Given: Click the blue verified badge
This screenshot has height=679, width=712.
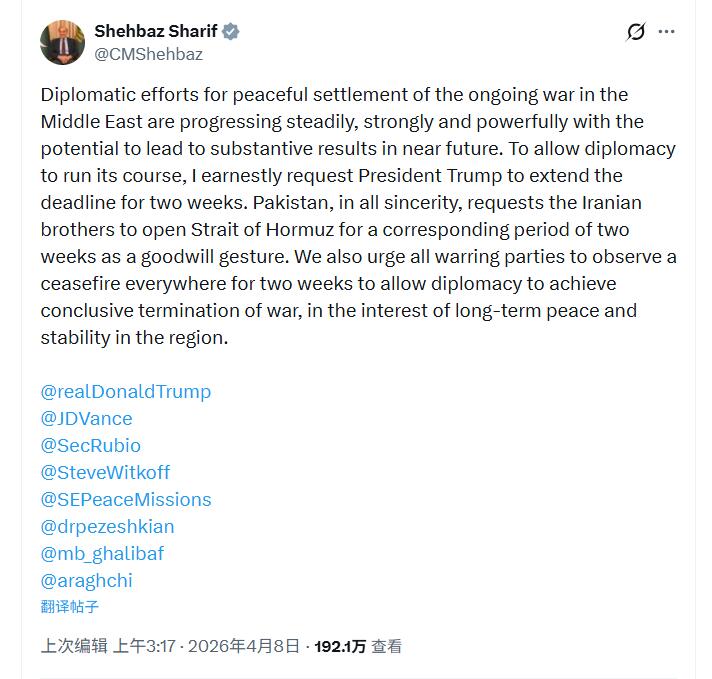Looking at the screenshot, I should click(231, 32).
